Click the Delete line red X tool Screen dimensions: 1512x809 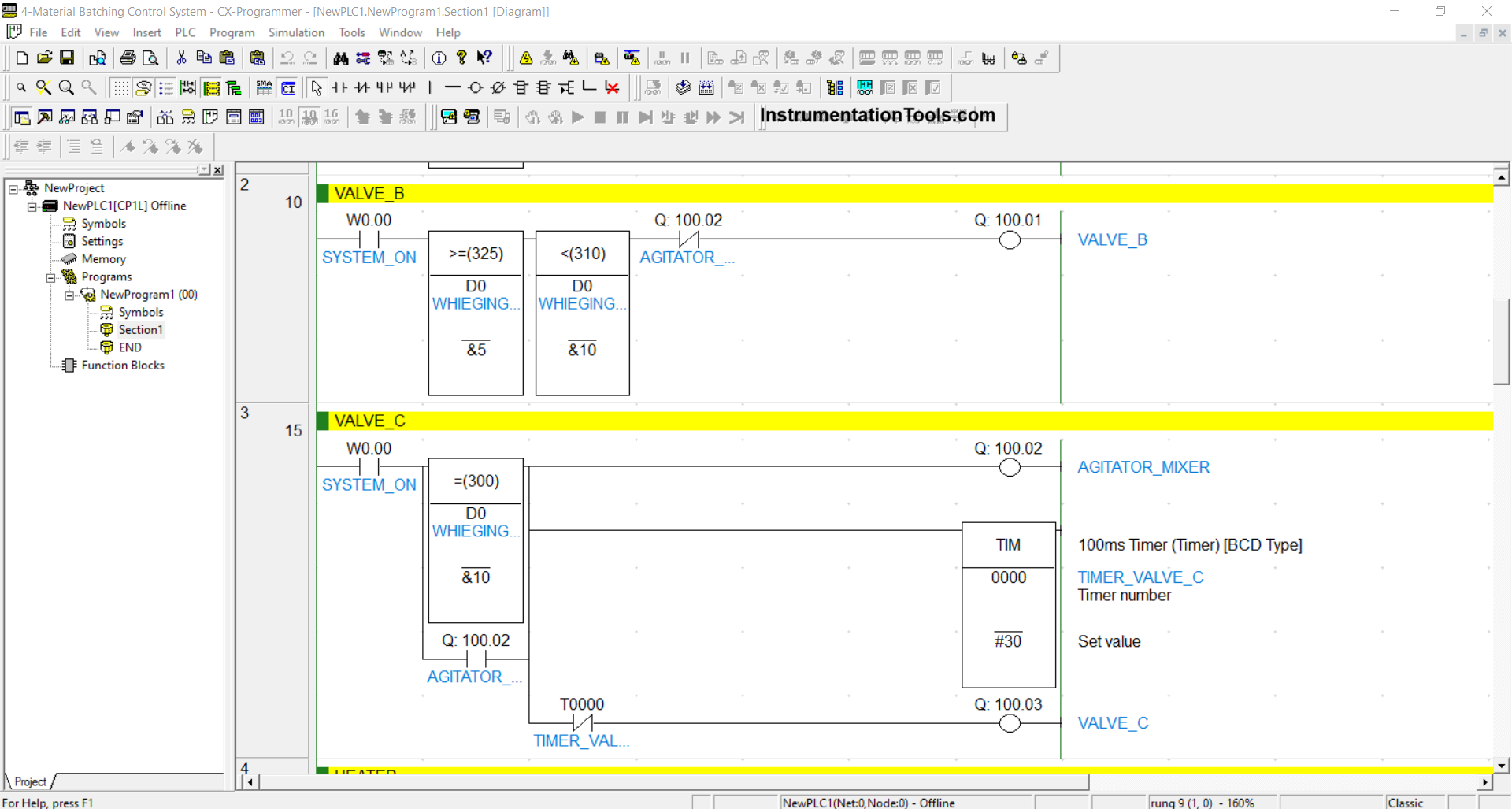coord(612,87)
